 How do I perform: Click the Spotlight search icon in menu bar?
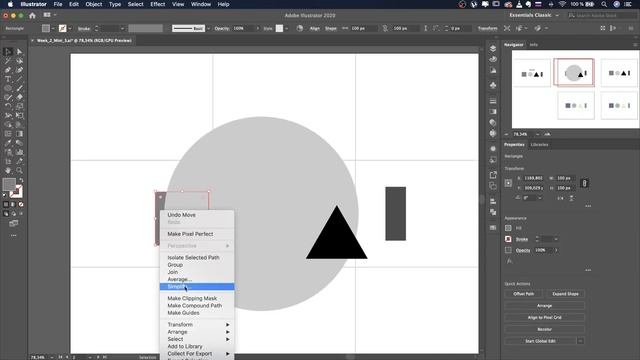604,4
